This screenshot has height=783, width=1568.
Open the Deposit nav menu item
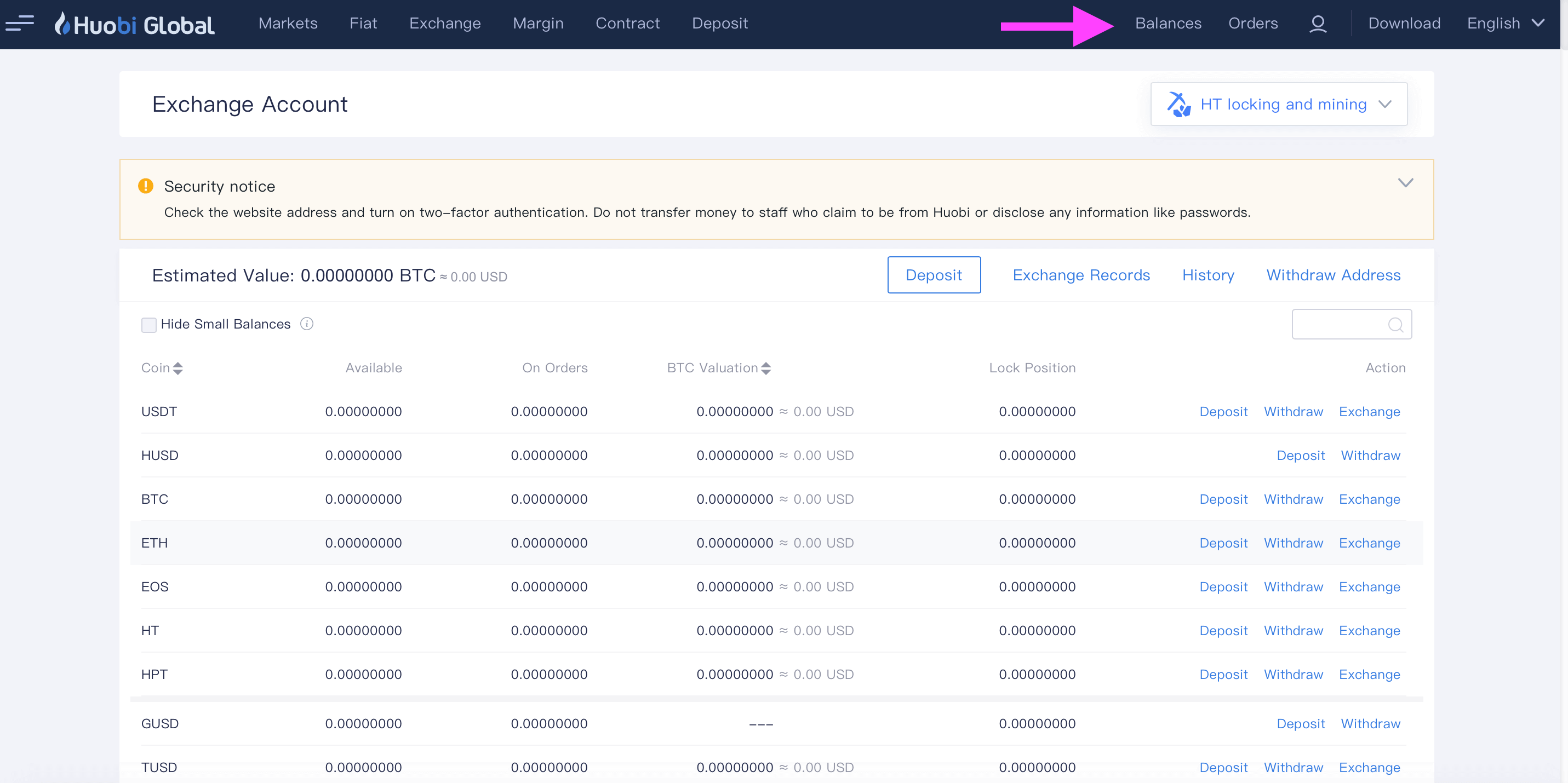pos(720,24)
